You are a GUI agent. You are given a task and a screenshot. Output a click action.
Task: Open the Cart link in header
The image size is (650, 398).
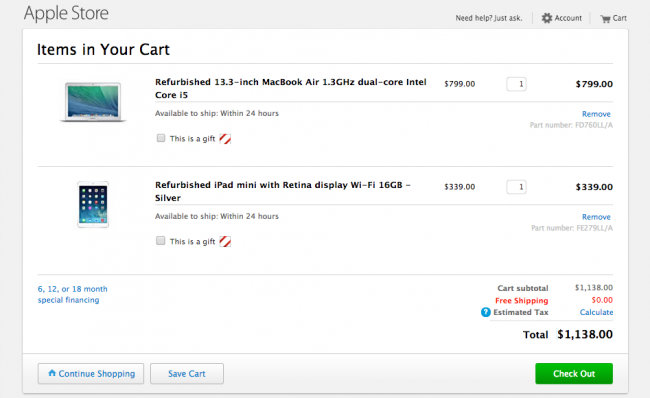(614, 18)
